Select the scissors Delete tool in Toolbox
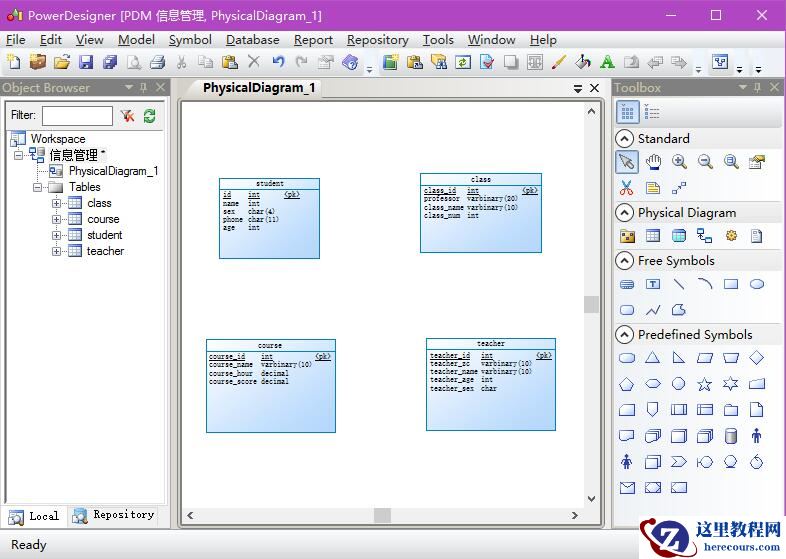 627,188
